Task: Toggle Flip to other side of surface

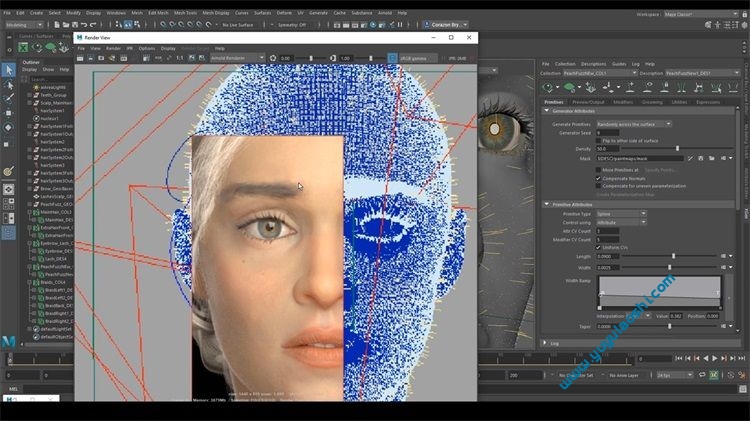Action: point(598,141)
